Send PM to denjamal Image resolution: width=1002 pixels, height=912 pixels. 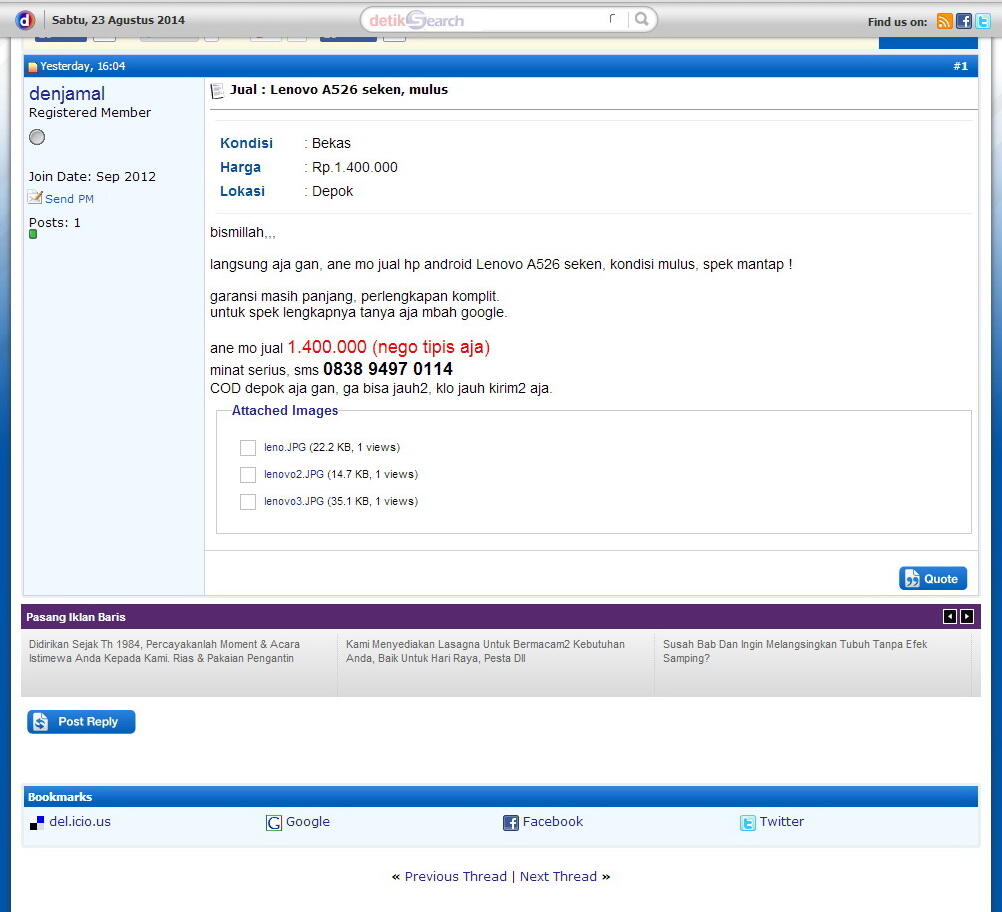[x=69, y=199]
